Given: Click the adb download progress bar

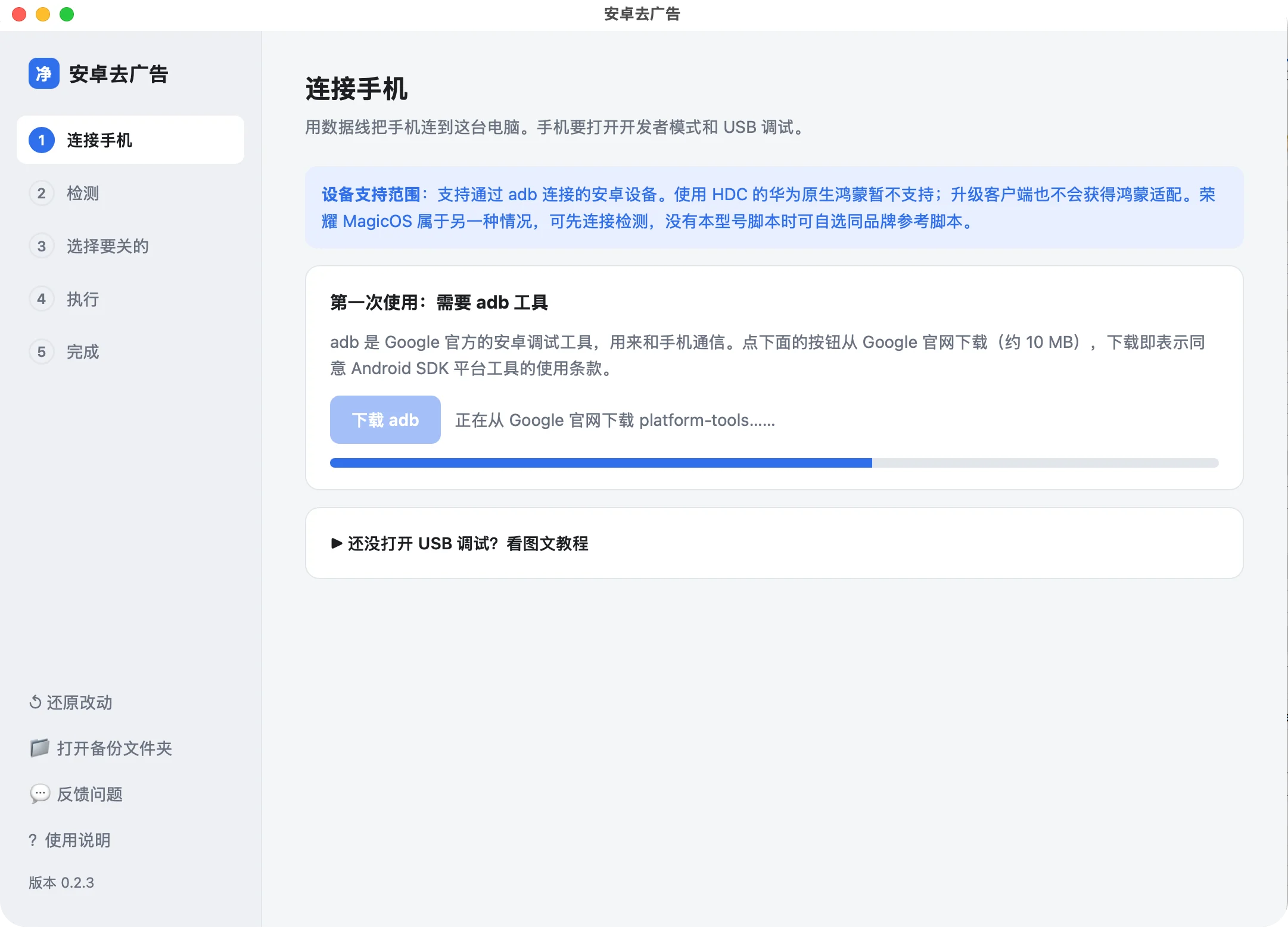Looking at the screenshot, I should 774,463.
